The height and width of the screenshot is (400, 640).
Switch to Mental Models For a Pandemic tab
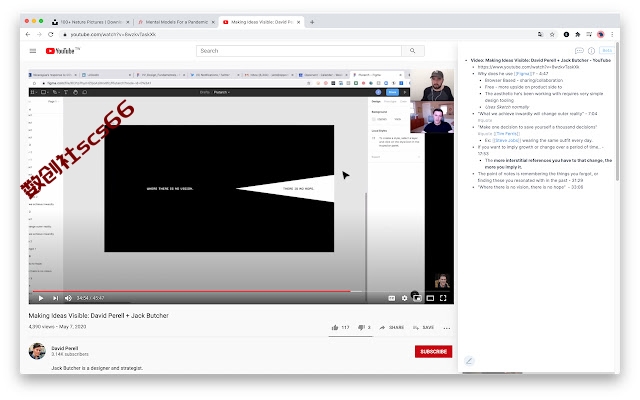(177, 22)
